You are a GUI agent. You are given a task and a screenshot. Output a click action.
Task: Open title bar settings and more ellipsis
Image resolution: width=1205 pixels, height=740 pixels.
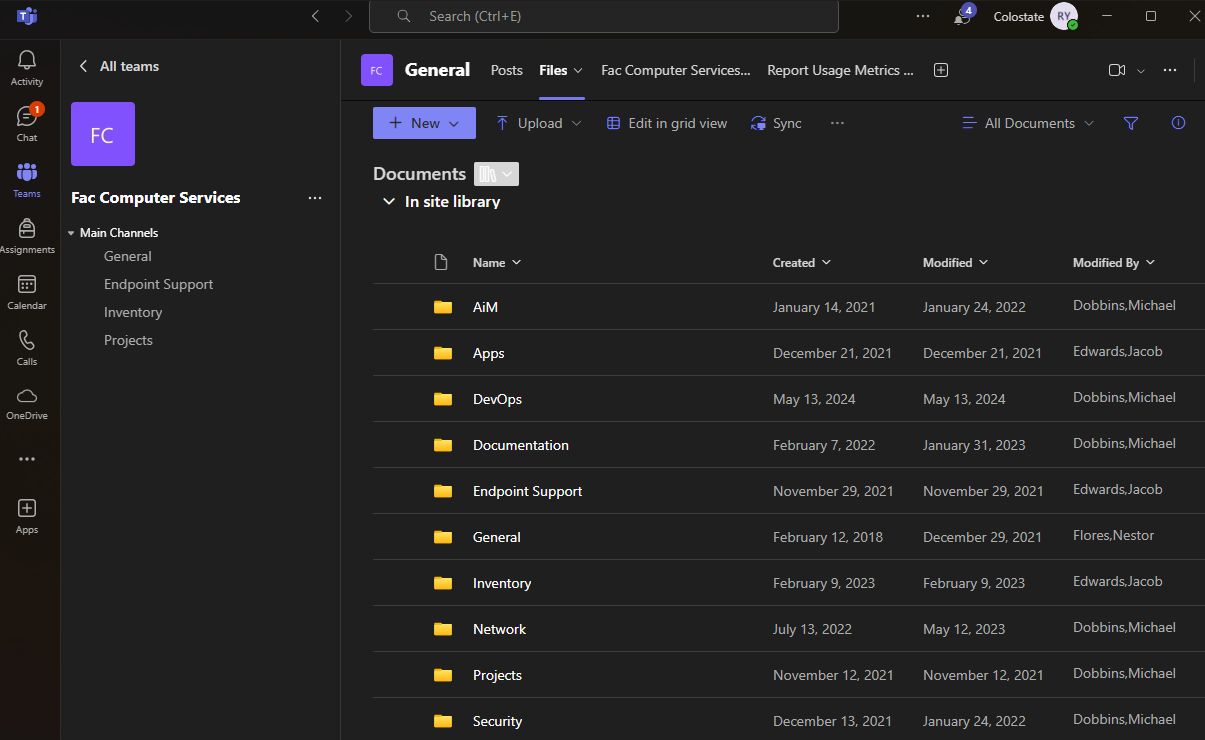[x=923, y=16]
